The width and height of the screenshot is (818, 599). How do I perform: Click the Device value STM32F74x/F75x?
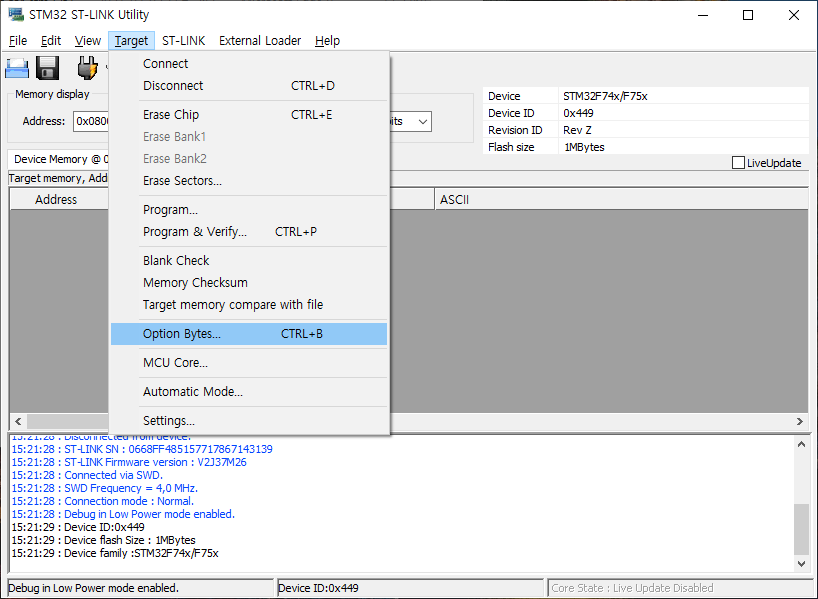(605, 96)
